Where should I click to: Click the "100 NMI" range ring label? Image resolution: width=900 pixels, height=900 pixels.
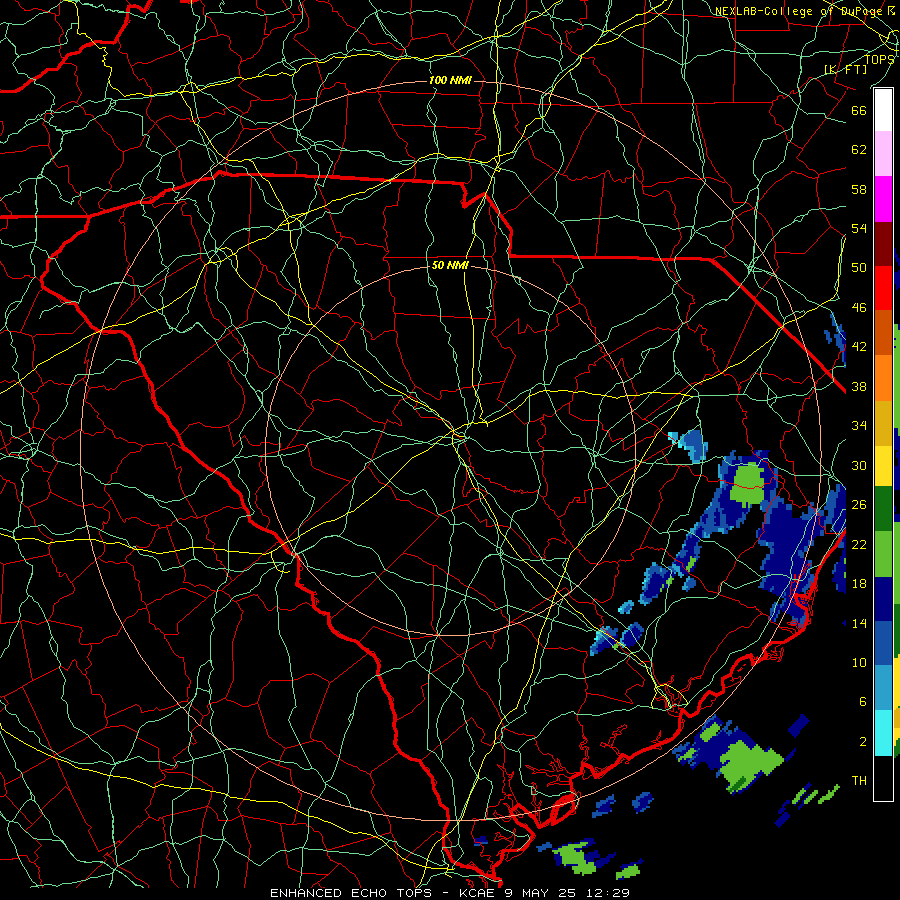point(450,80)
